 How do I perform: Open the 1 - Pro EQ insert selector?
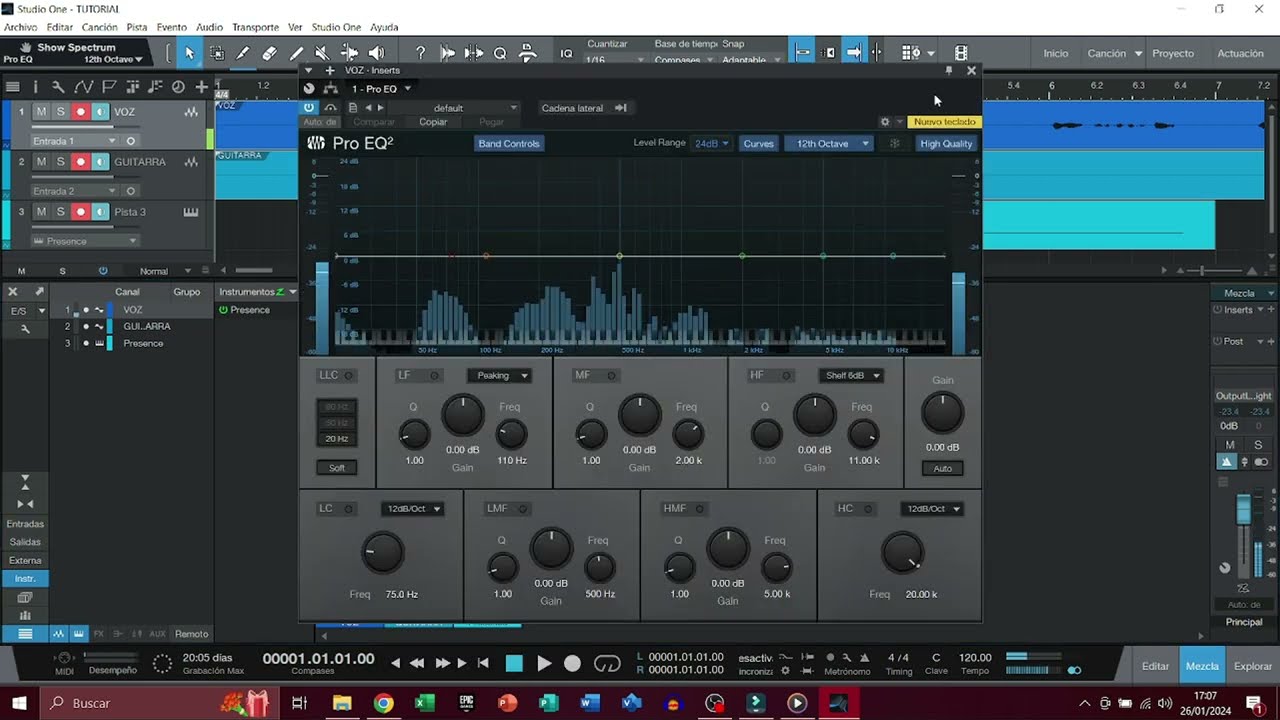[x=381, y=89]
